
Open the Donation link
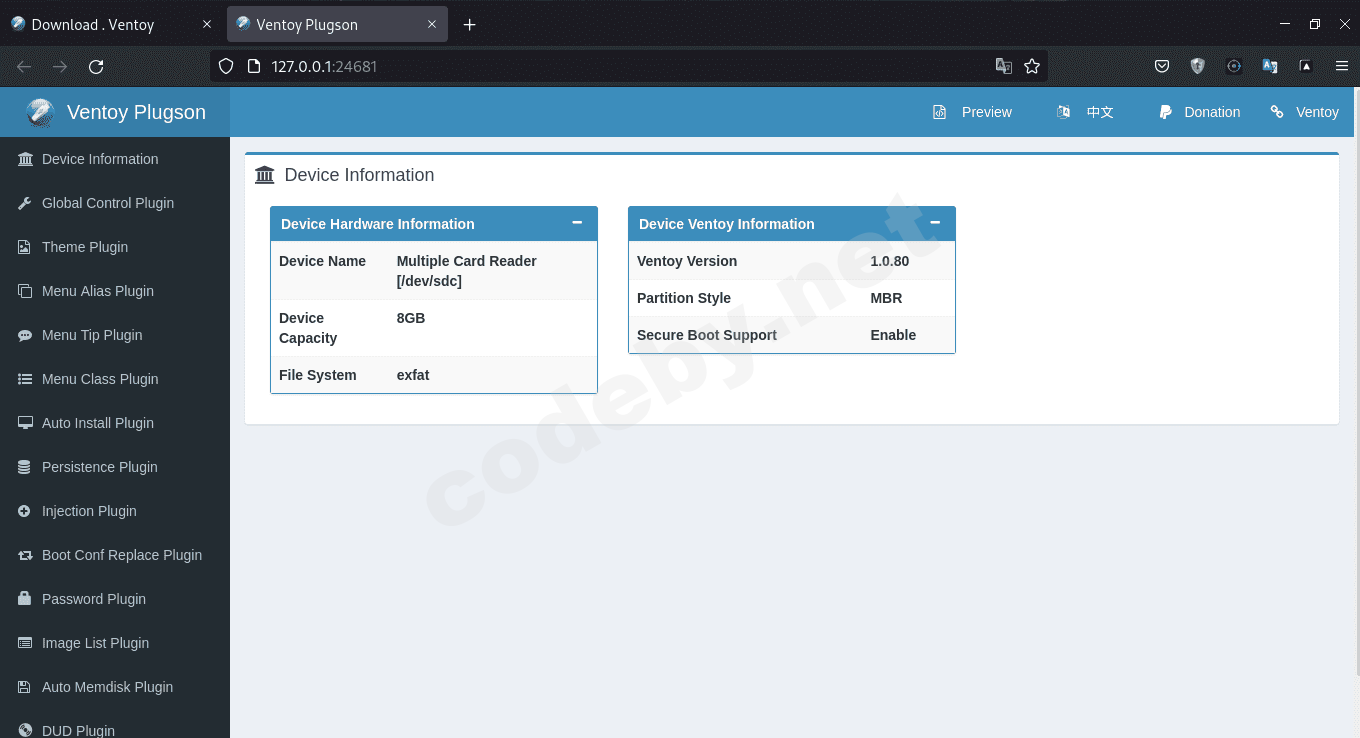tap(1199, 112)
